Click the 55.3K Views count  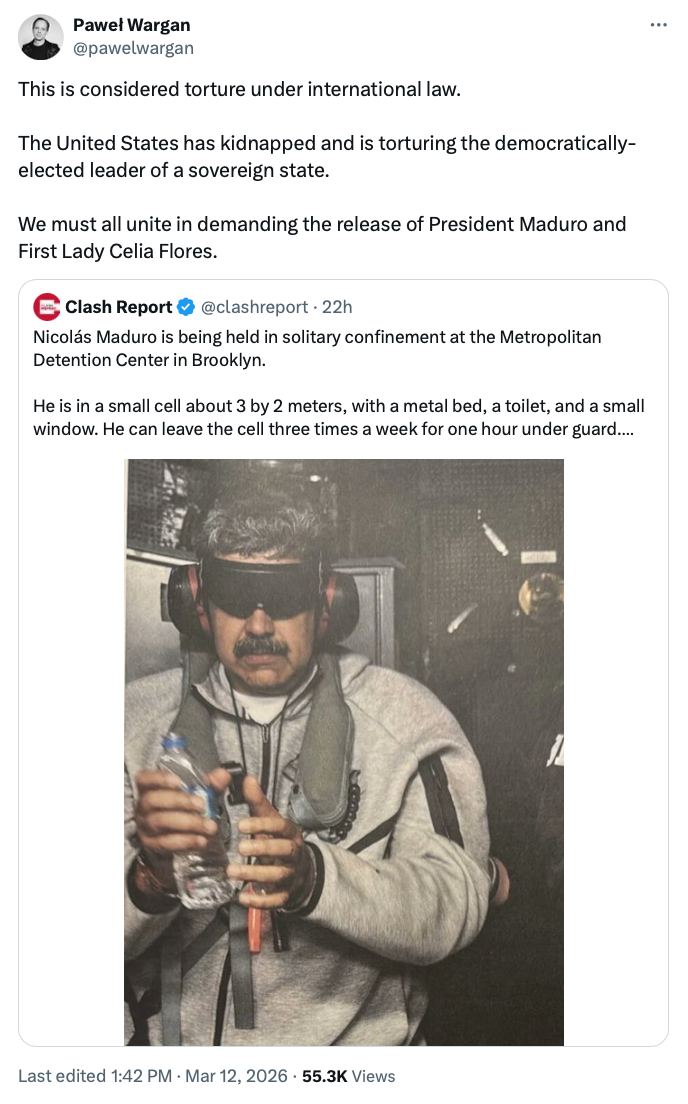coord(348,1076)
